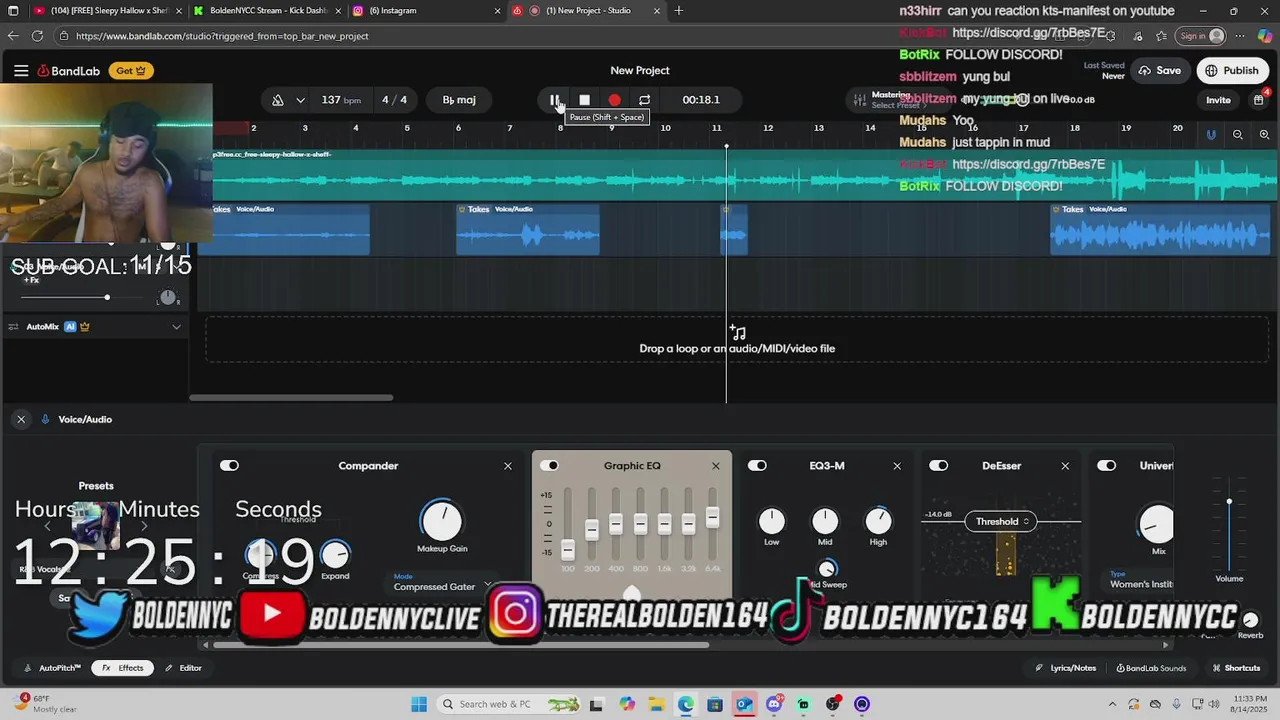
Task: Open the Compressed Gater mode dropdown
Action: pos(443,587)
